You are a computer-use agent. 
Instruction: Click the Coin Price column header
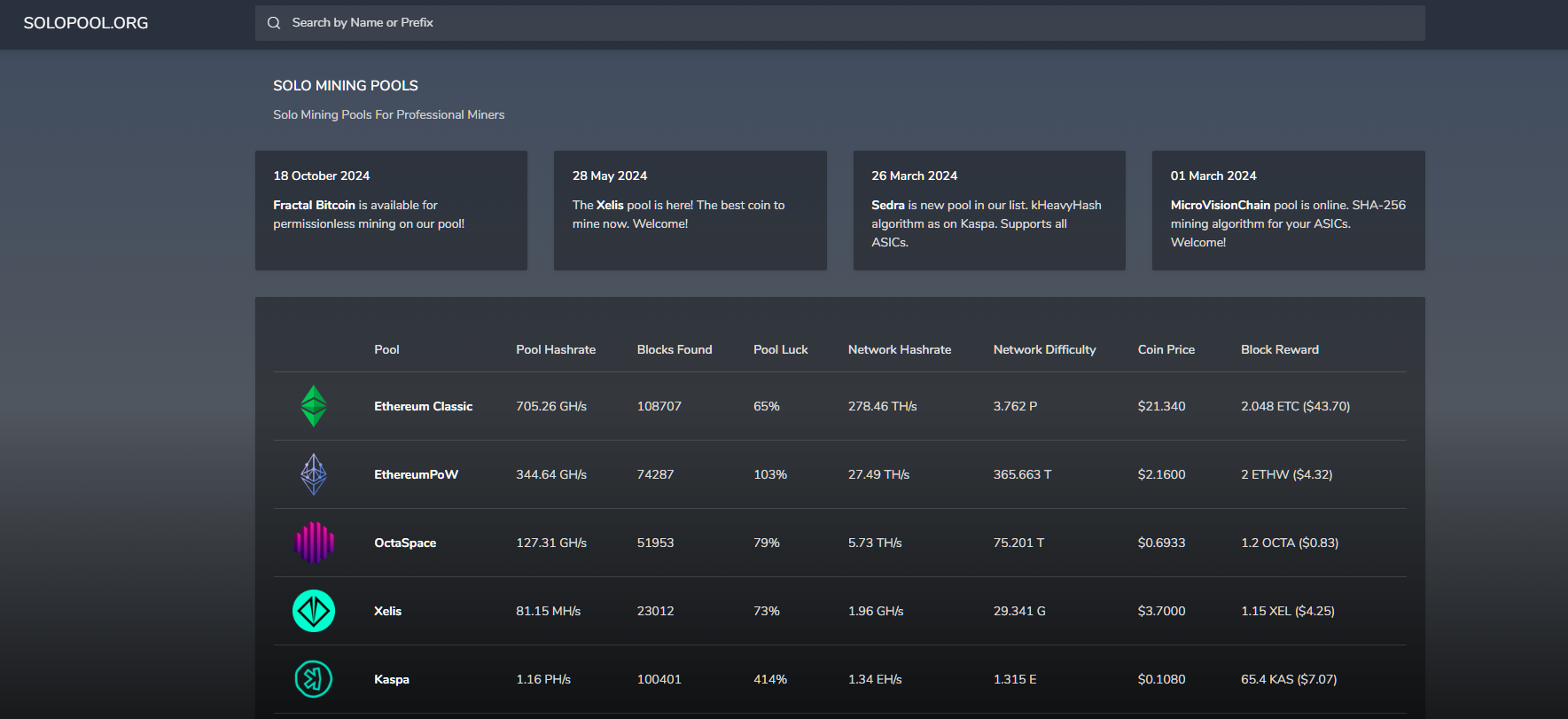(1166, 349)
